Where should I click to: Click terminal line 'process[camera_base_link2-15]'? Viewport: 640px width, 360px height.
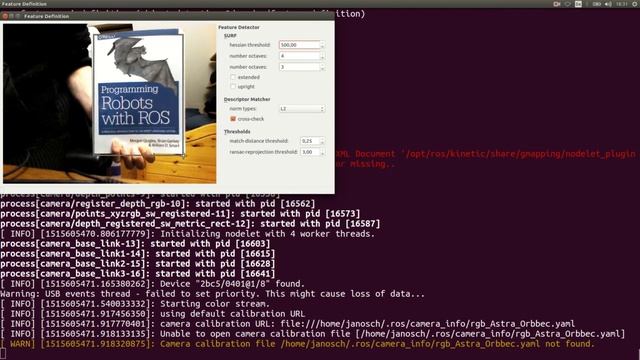click(x=138, y=264)
